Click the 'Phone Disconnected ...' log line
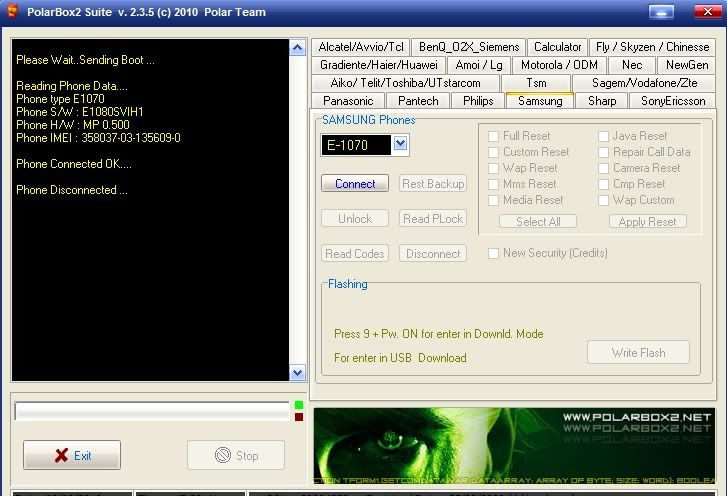This screenshot has width=727, height=496. pos(72,190)
